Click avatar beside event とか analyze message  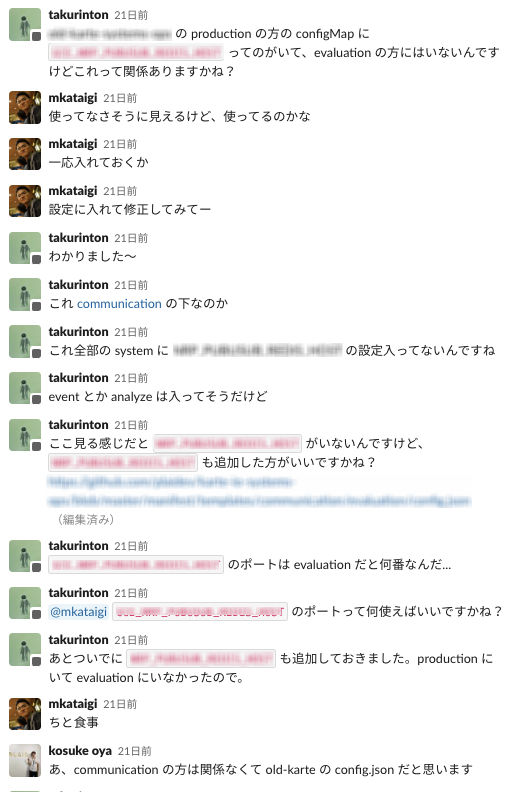[25, 388]
